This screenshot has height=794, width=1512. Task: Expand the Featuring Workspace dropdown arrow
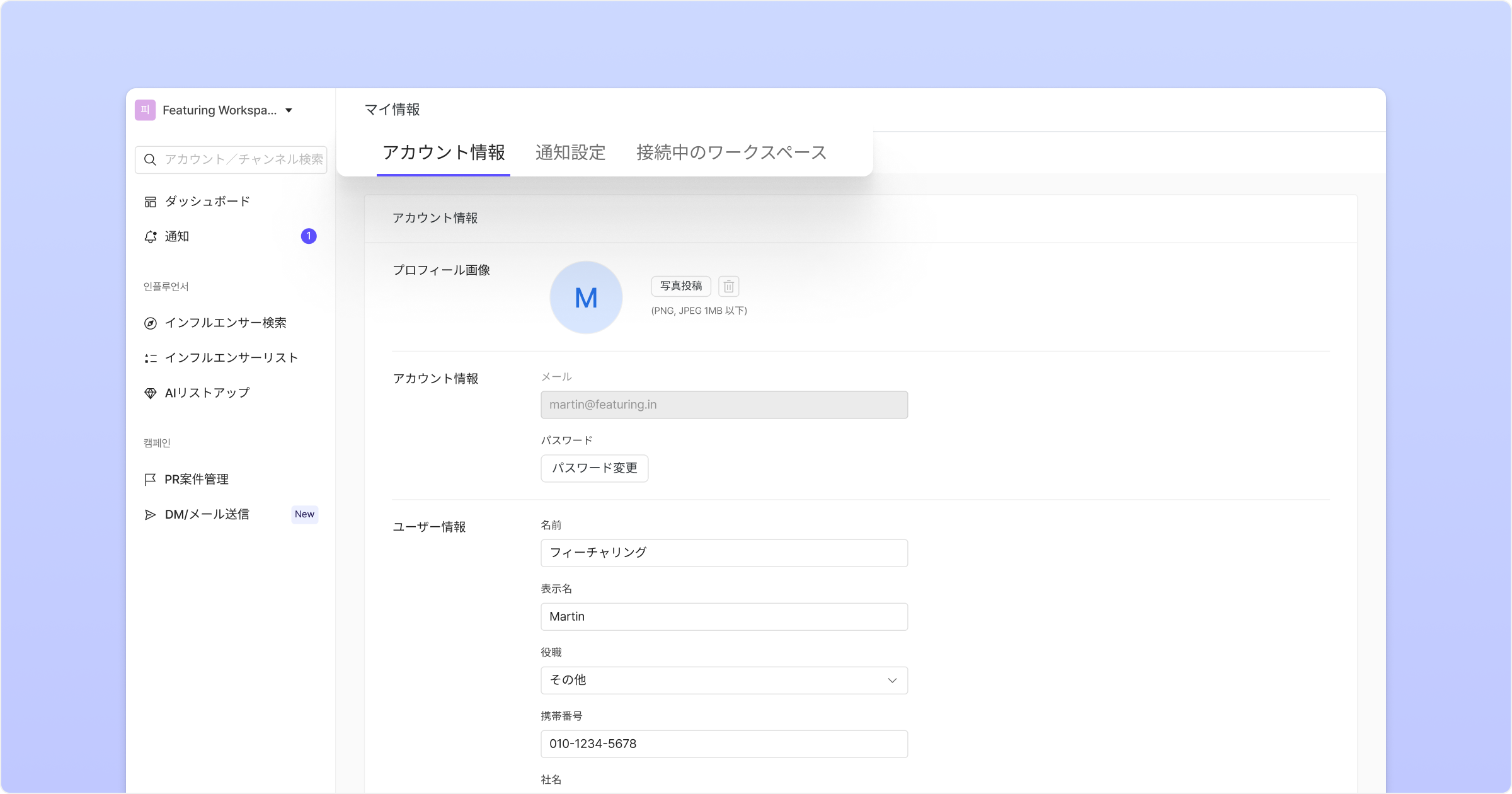289,111
